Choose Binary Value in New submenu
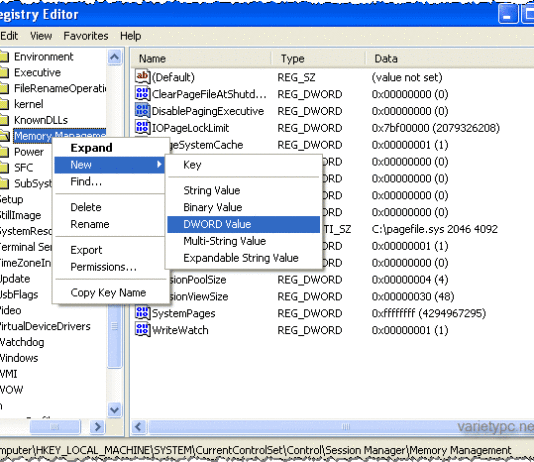Viewport: 534px width, 462px height. [244, 207]
